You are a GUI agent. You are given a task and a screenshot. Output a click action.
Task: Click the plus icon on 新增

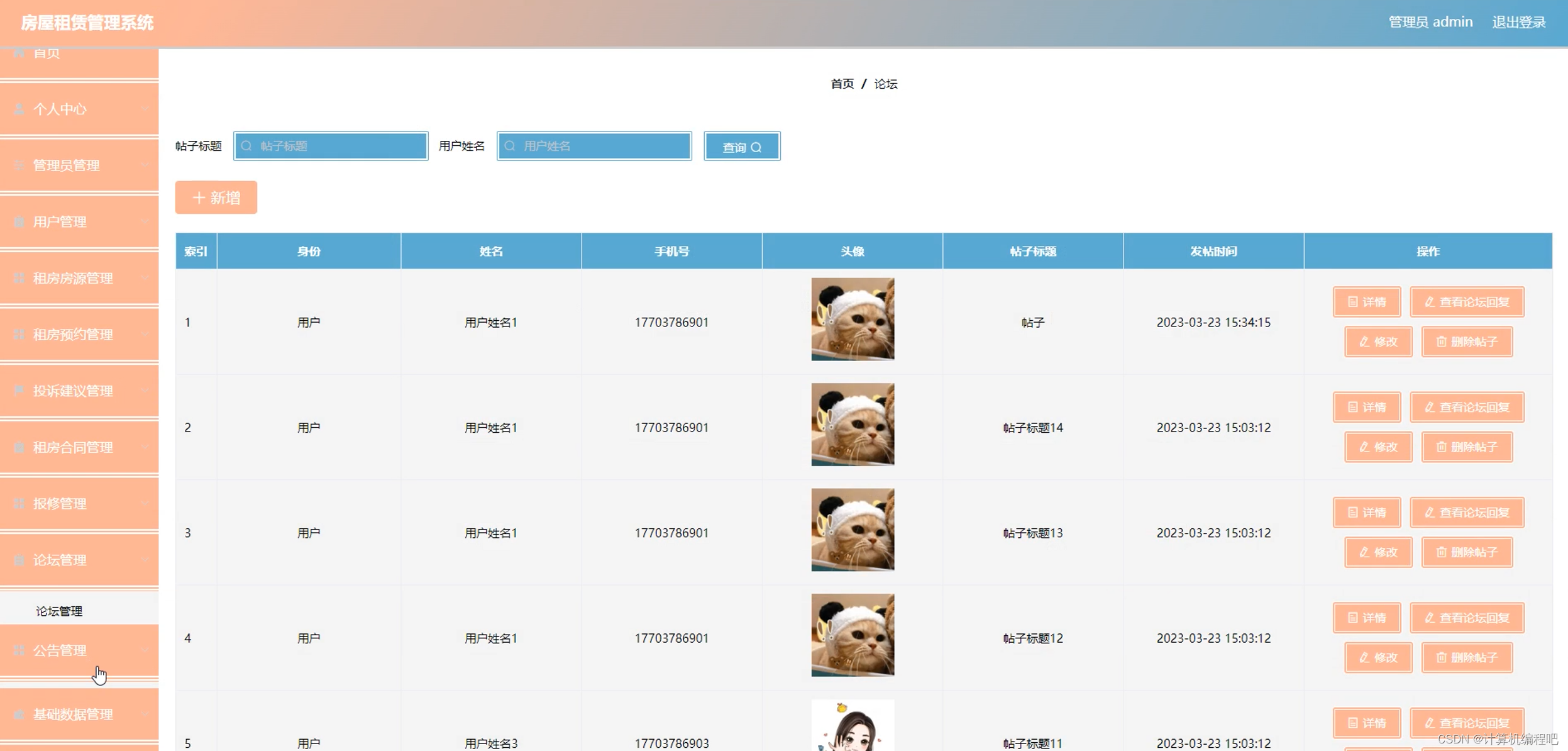pos(199,197)
